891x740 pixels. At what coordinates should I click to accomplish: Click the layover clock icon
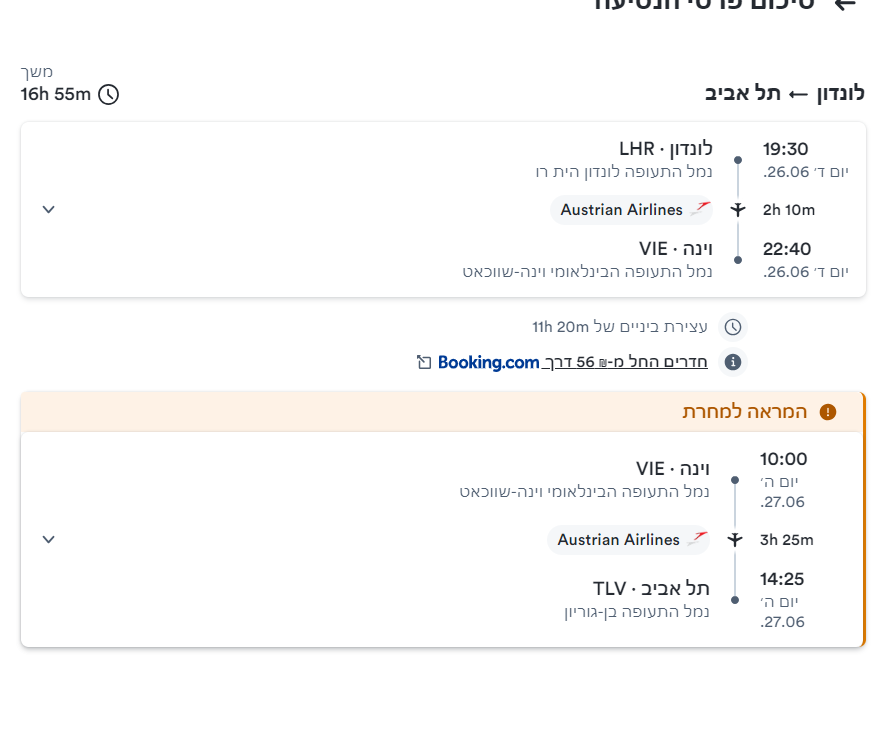point(733,327)
